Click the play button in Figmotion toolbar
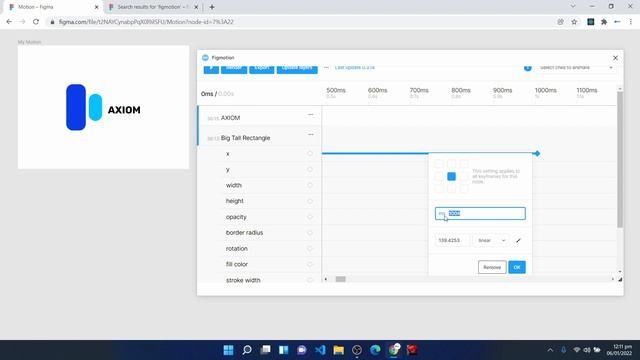Viewport: 640px width, 360px height. [x=211, y=69]
